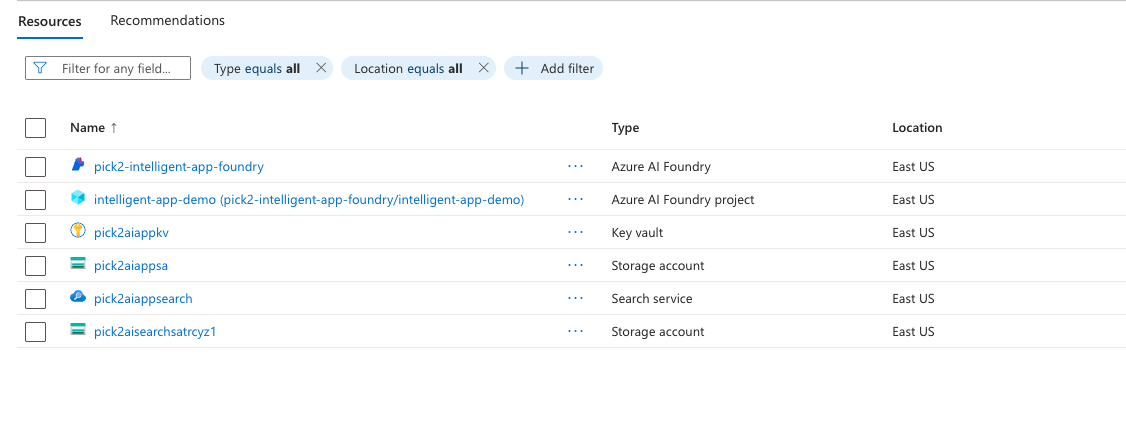Switch to the Recommendations tab

(x=167, y=20)
